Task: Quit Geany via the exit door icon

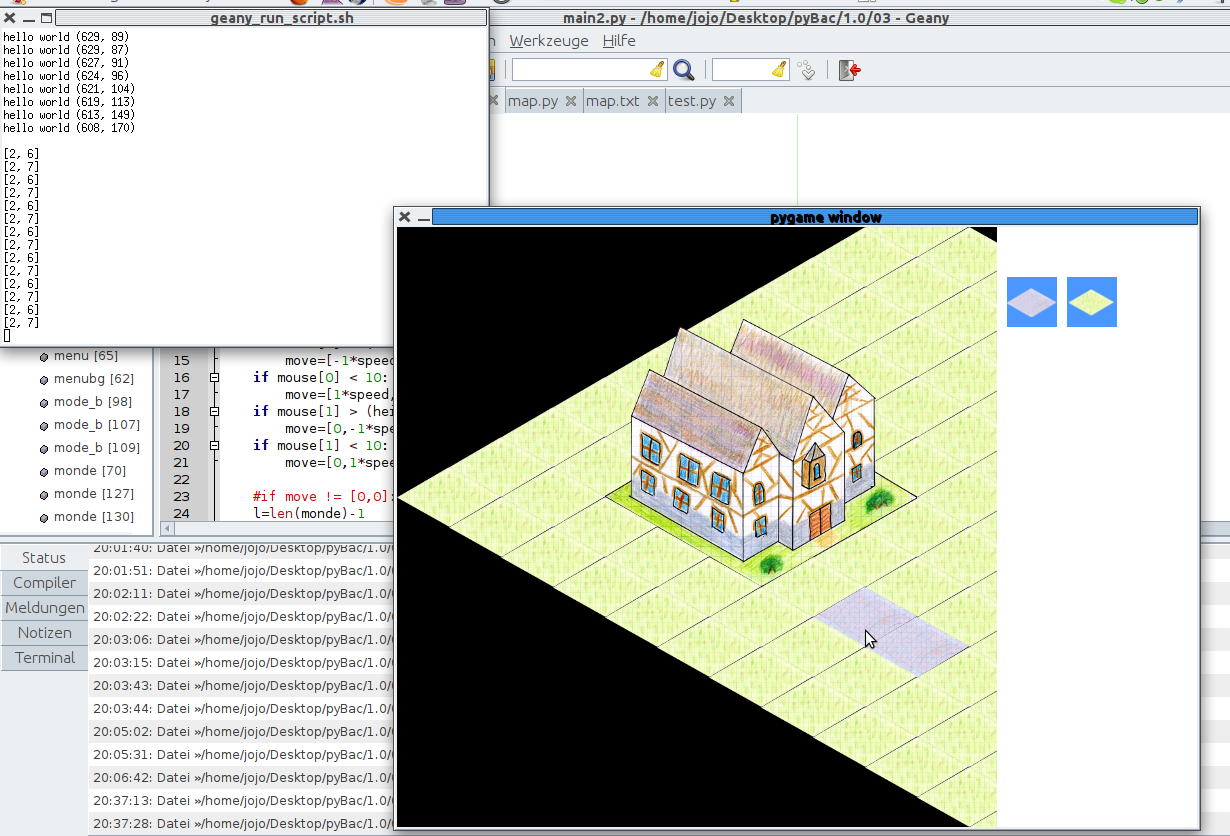Action: click(849, 70)
